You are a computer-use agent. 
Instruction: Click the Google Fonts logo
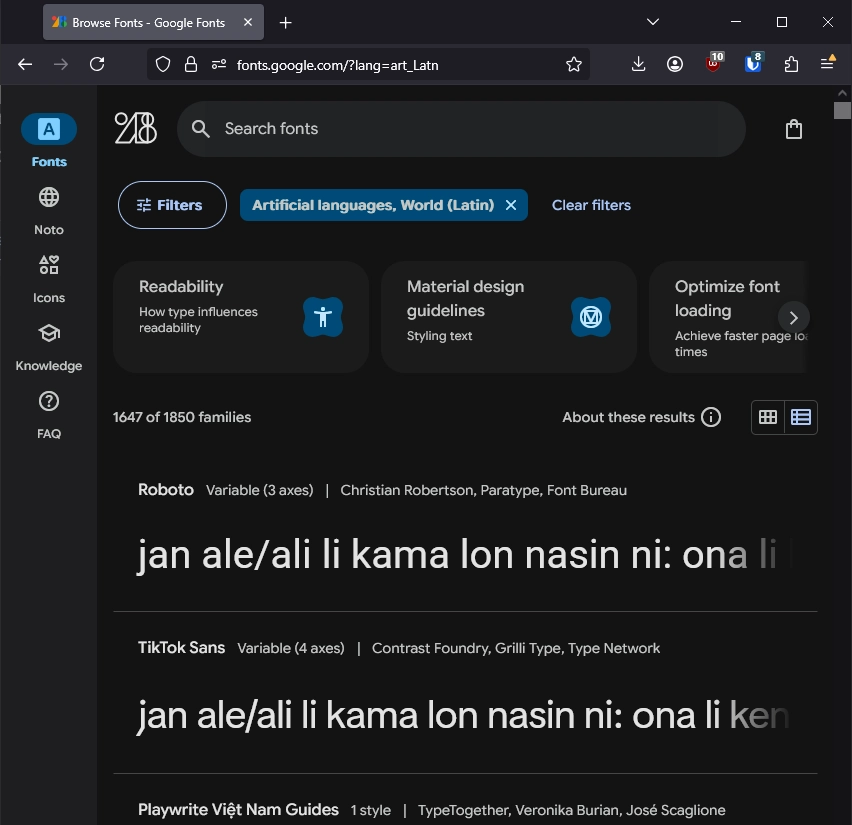point(135,128)
